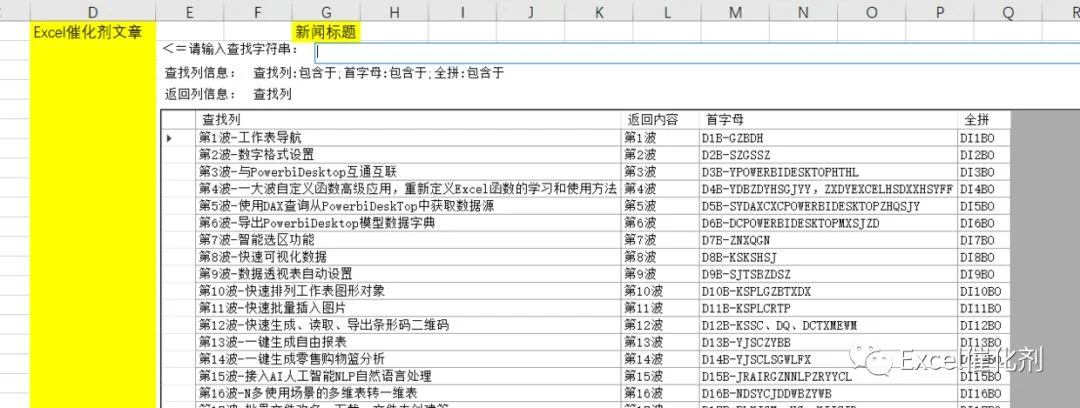This screenshot has height=408, width=1080.
Task: Click the 返回内容 grid column header
Action: (659, 120)
